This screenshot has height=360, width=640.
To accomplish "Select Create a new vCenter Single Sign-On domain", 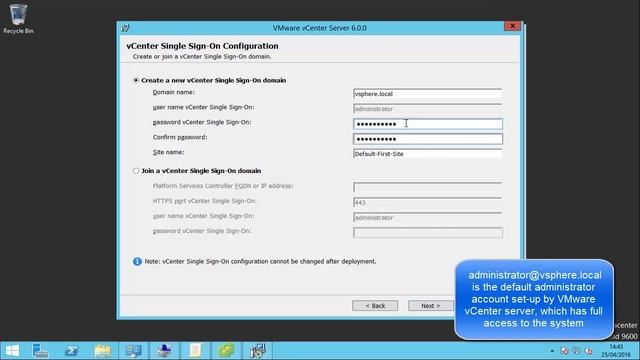I will pyautogui.click(x=136, y=80).
